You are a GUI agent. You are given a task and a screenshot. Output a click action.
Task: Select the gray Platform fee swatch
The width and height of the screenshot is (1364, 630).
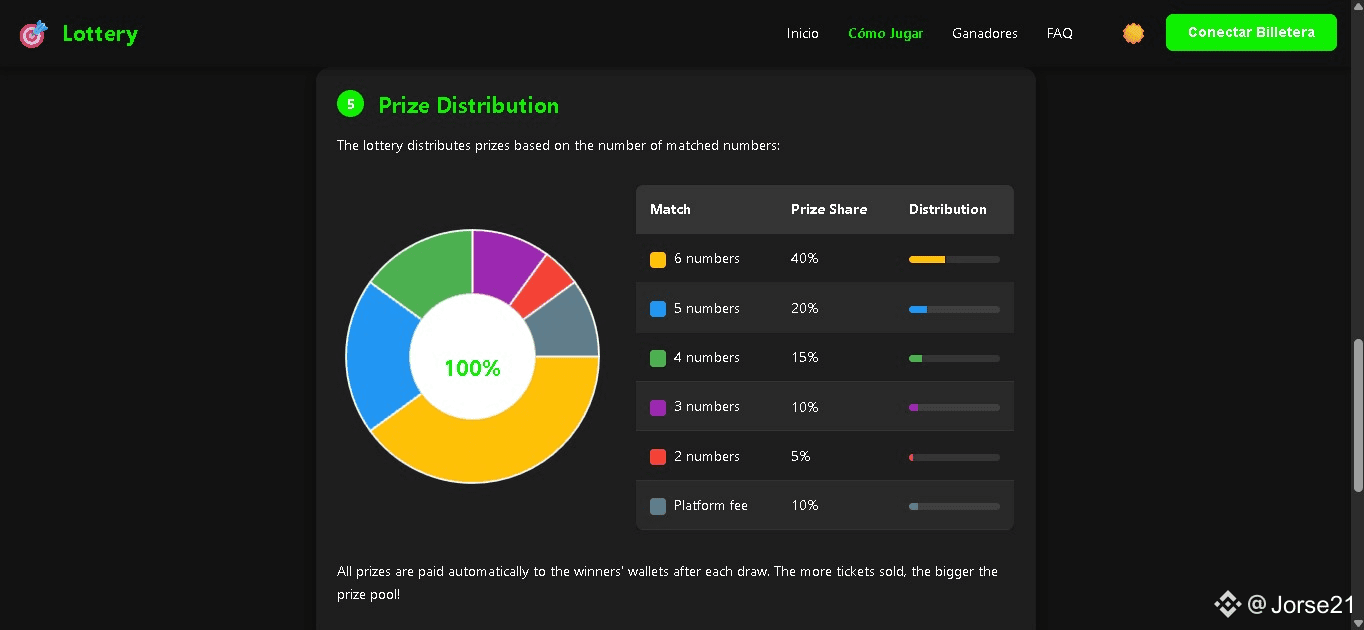click(x=658, y=506)
